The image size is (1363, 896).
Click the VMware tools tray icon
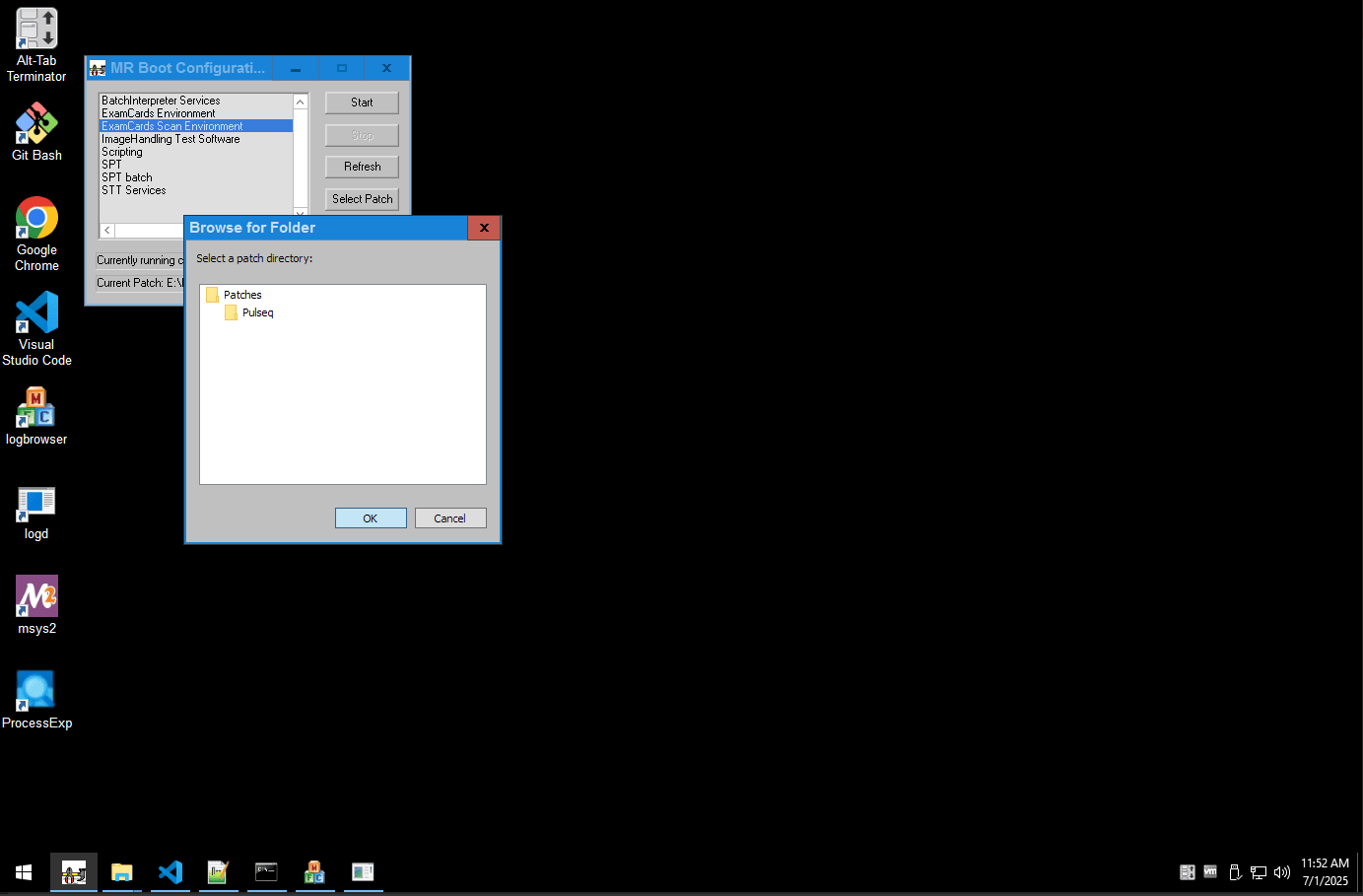pyautogui.click(x=1210, y=871)
